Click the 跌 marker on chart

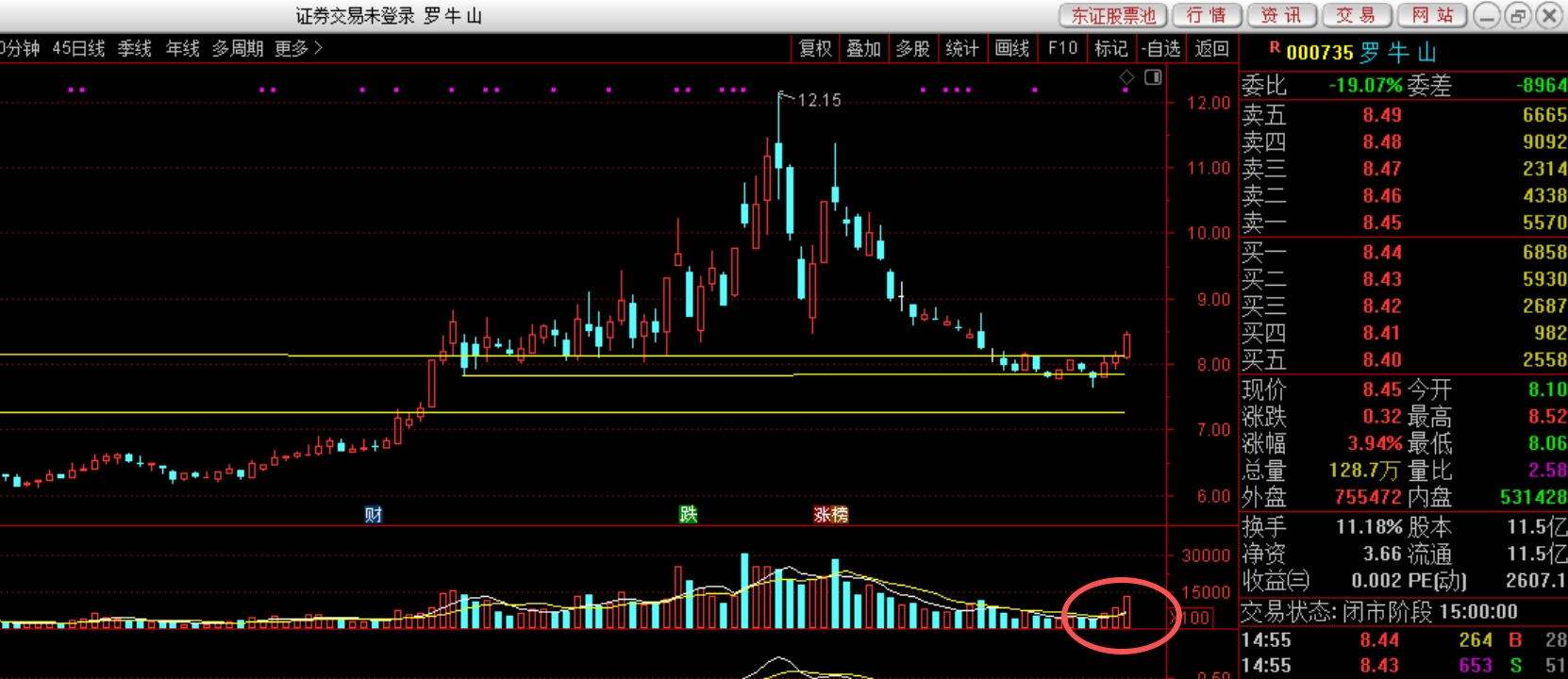point(689,514)
